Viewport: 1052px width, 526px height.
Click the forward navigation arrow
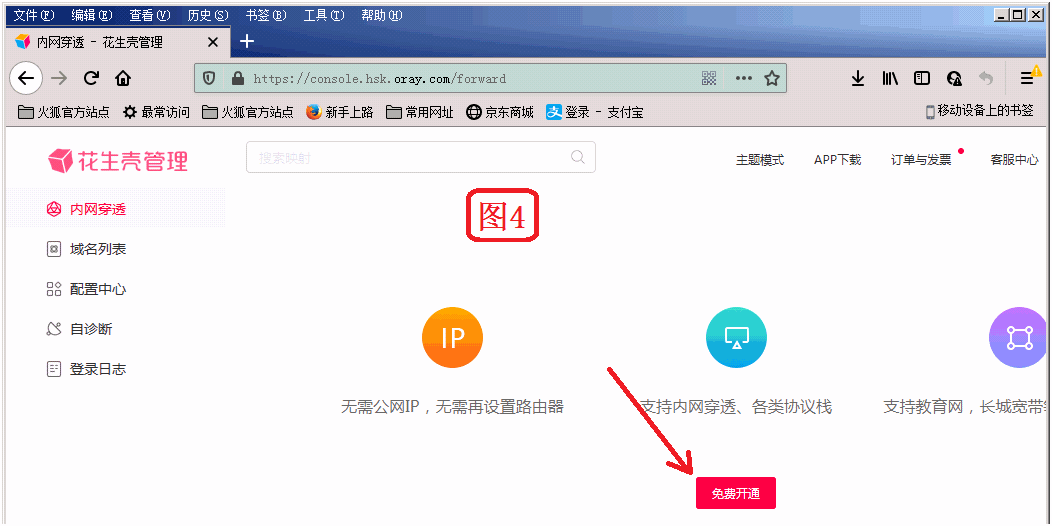point(60,78)
